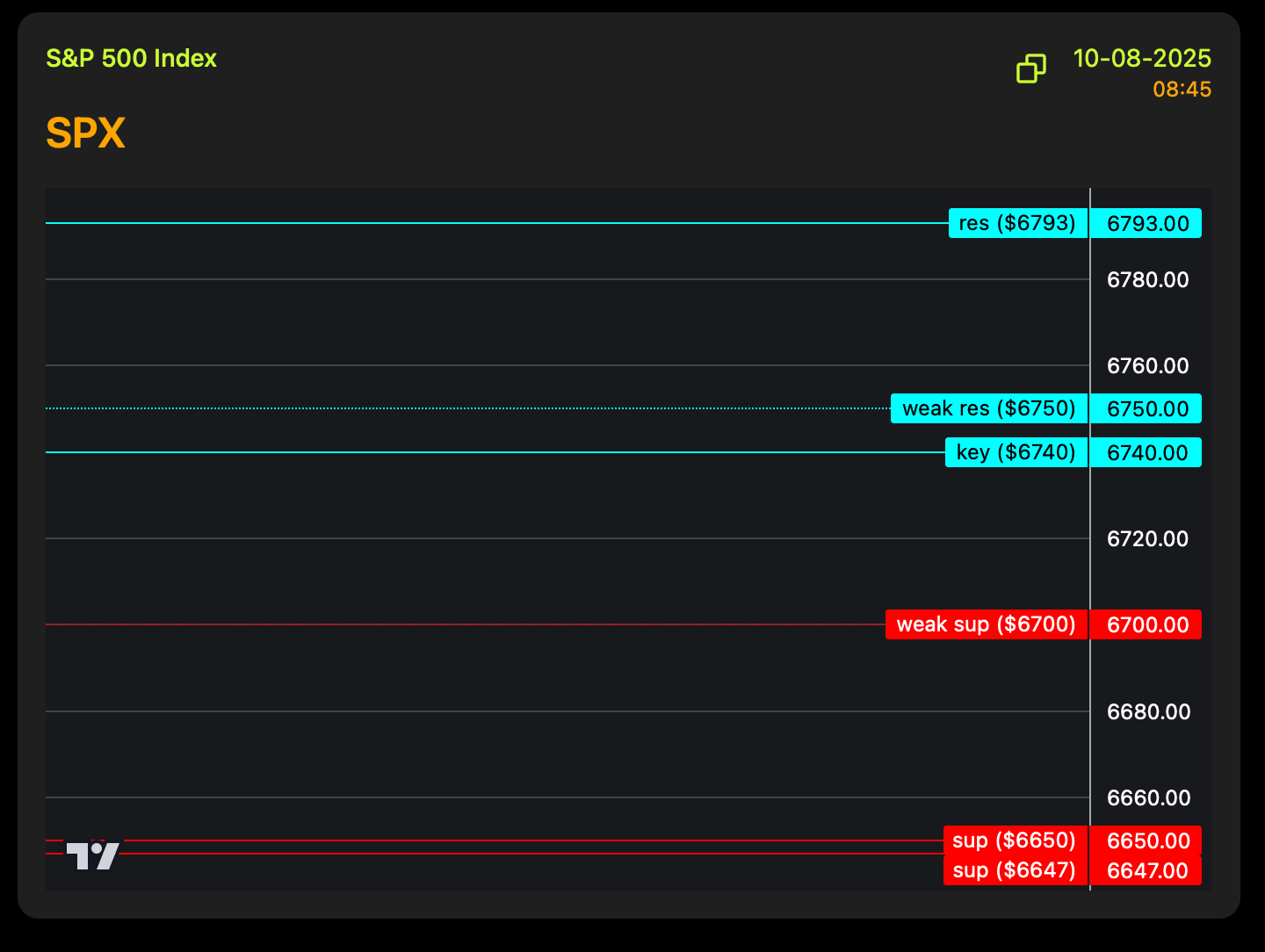Select the sup ($6650) label

[1015, 840]
